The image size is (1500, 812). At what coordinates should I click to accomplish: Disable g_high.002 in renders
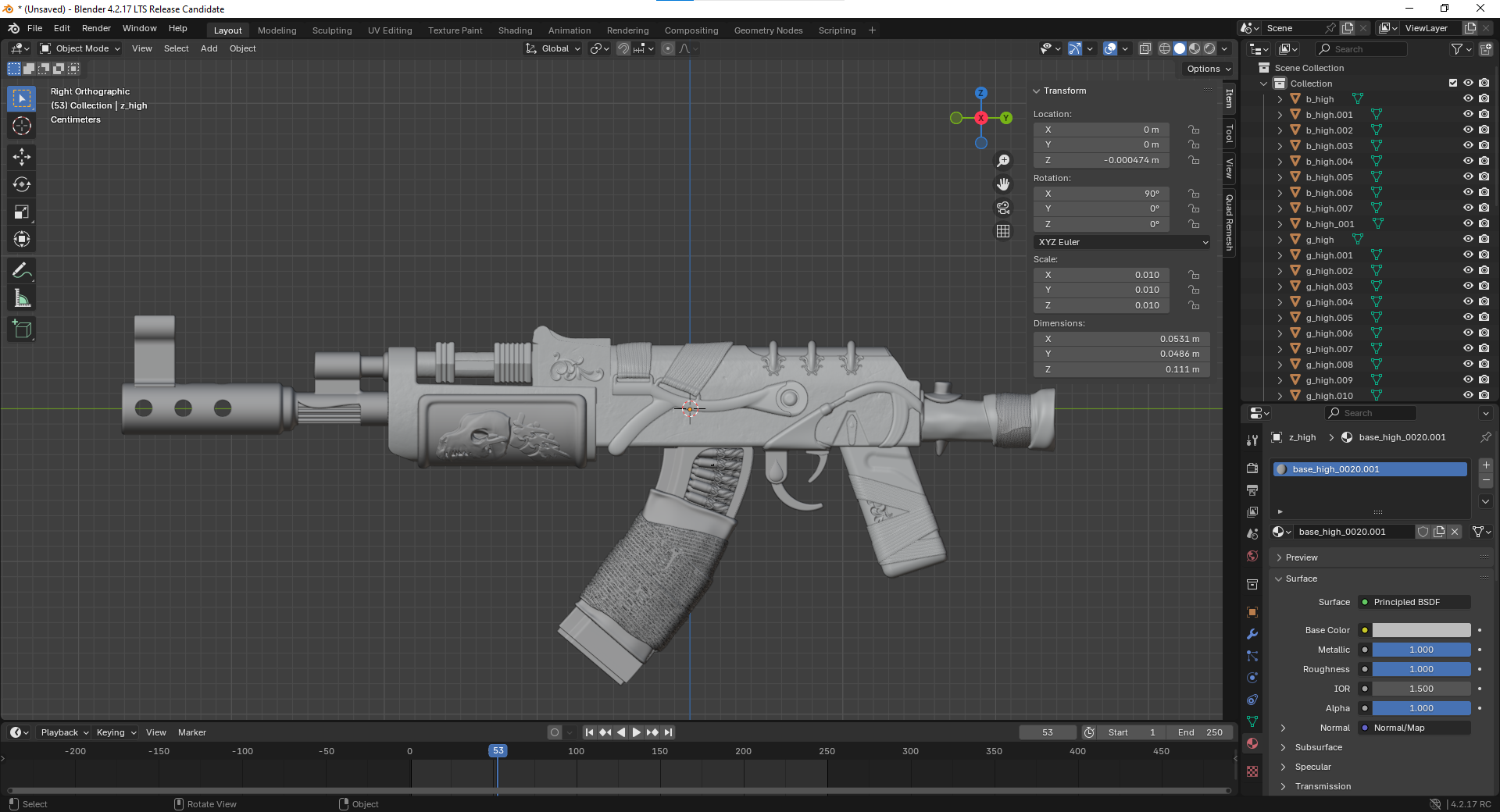1484,271
